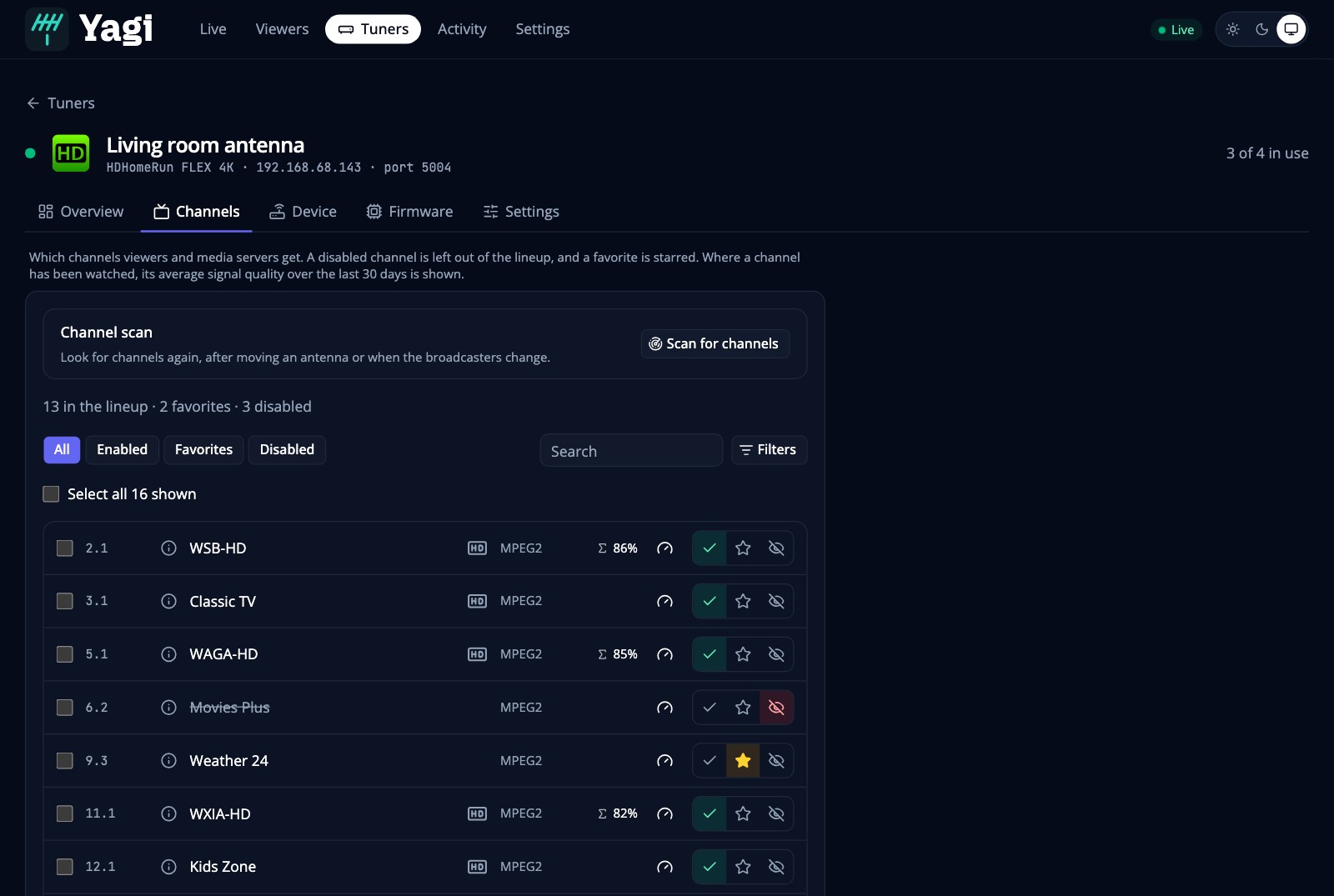Star WXIA-HD as a favorite

click(x=743, y=813)
